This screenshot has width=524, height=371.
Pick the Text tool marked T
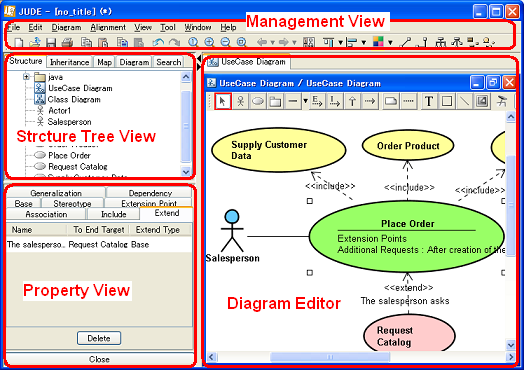[429, 101]
